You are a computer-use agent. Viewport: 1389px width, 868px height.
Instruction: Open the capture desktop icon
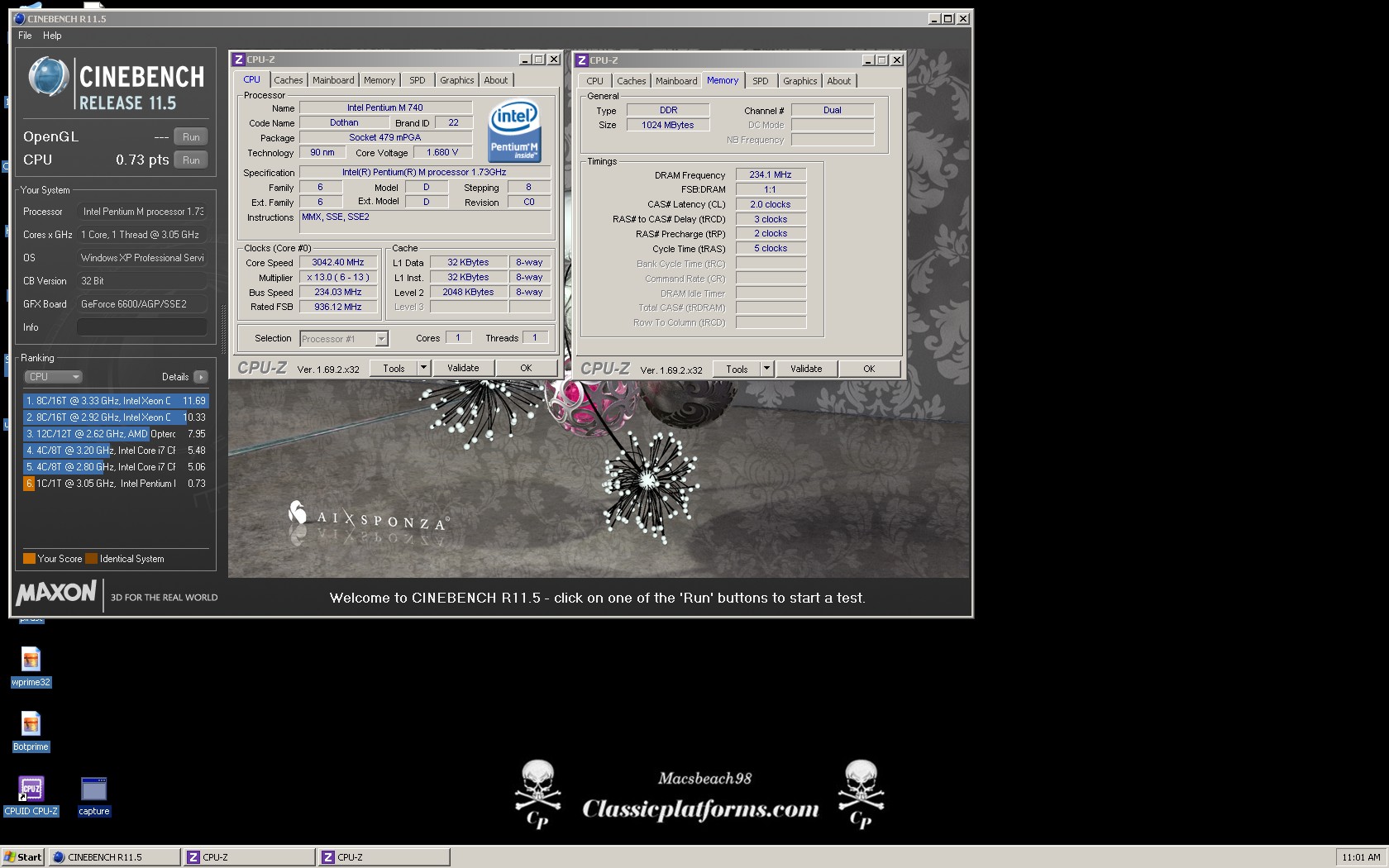coord(93,796)
